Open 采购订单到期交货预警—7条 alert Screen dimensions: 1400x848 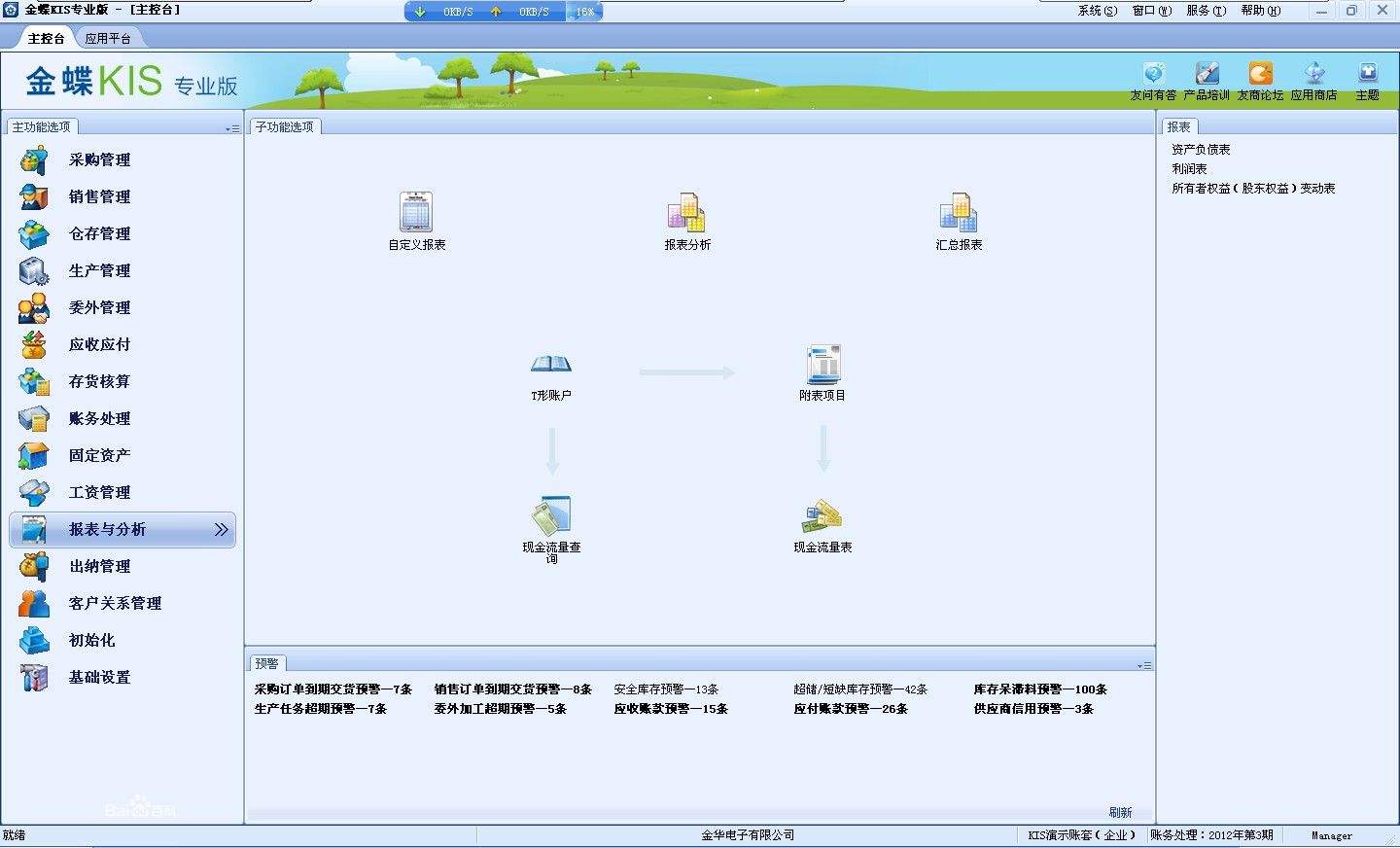pyautogui.click(x=333, y=689)
